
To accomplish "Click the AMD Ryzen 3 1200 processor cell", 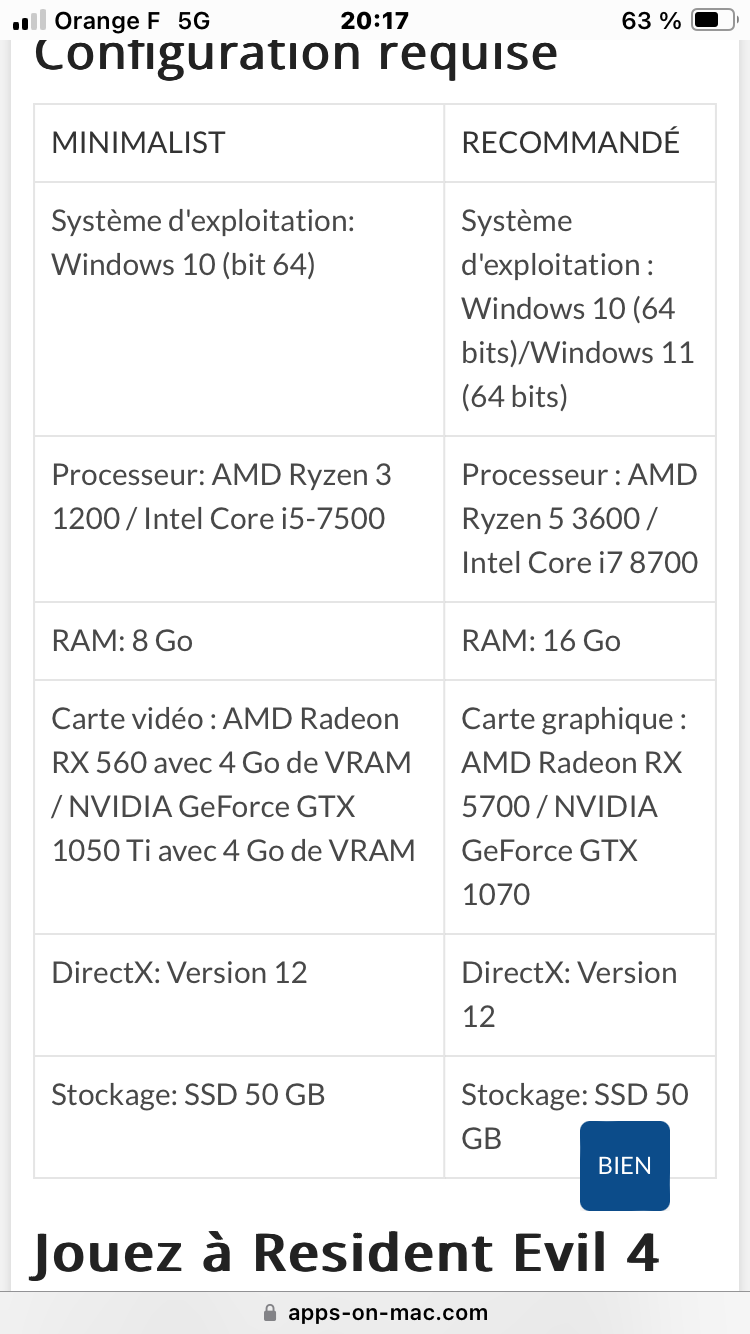I will (x=220, y=496).
